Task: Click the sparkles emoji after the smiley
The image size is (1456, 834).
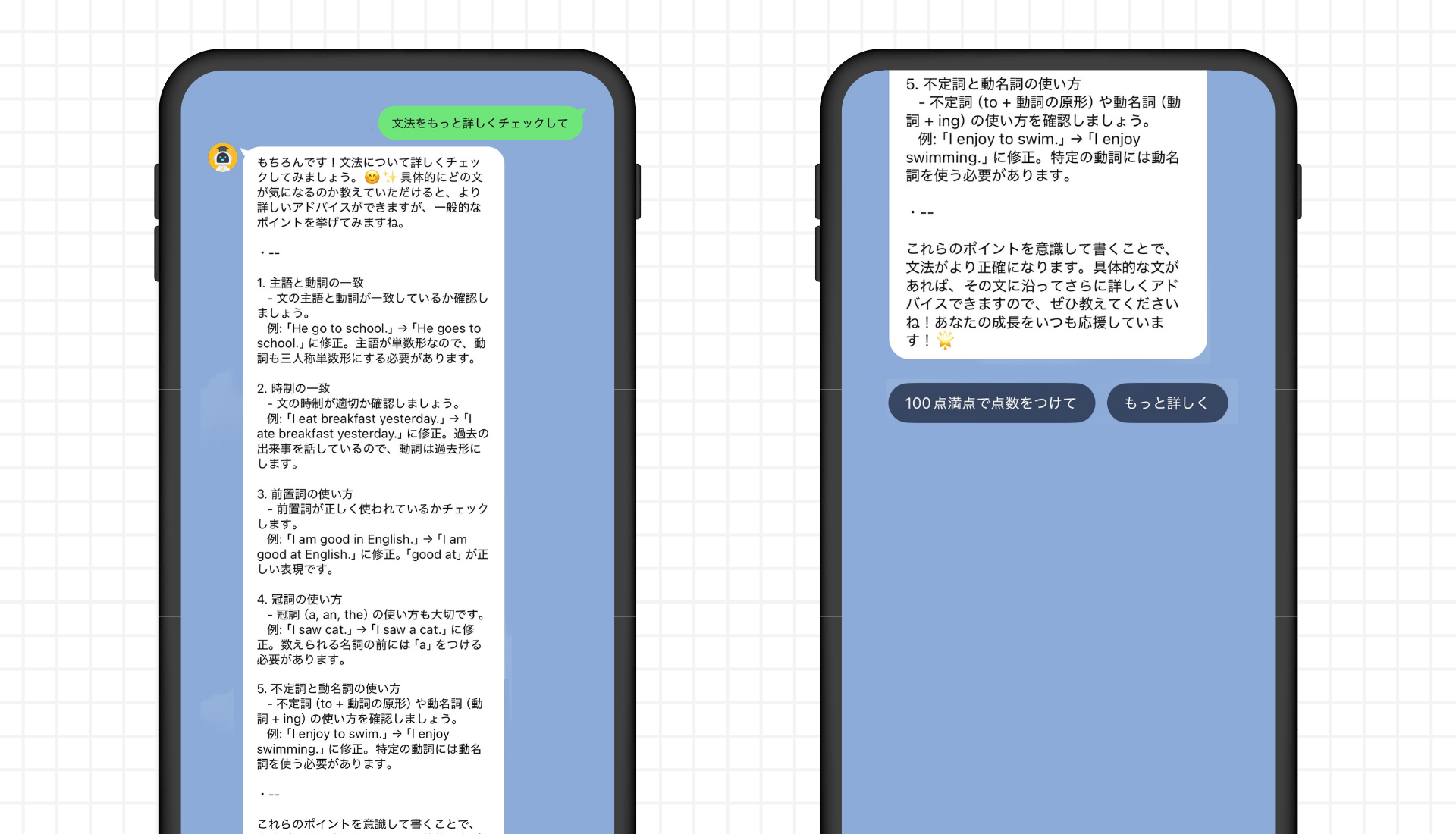Action: coord(390,177)
